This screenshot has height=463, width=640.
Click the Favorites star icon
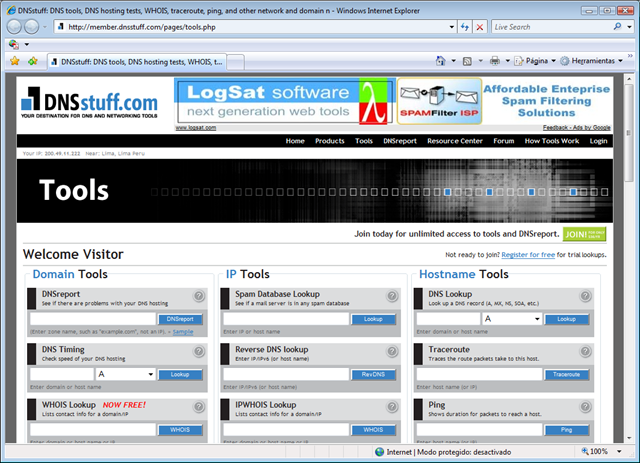coord(14,61)
